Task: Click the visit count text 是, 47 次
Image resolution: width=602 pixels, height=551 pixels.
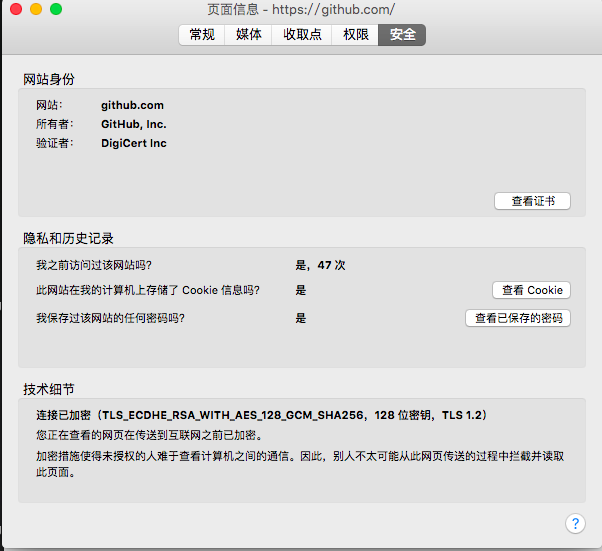Action: click(320, 265)
